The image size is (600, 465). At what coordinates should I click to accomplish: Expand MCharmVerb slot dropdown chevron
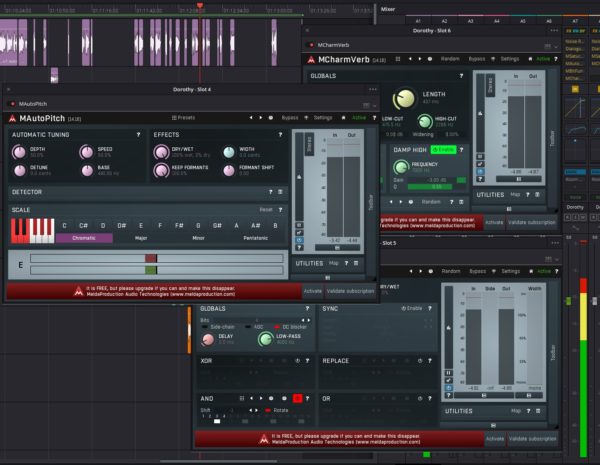(556, 46)
